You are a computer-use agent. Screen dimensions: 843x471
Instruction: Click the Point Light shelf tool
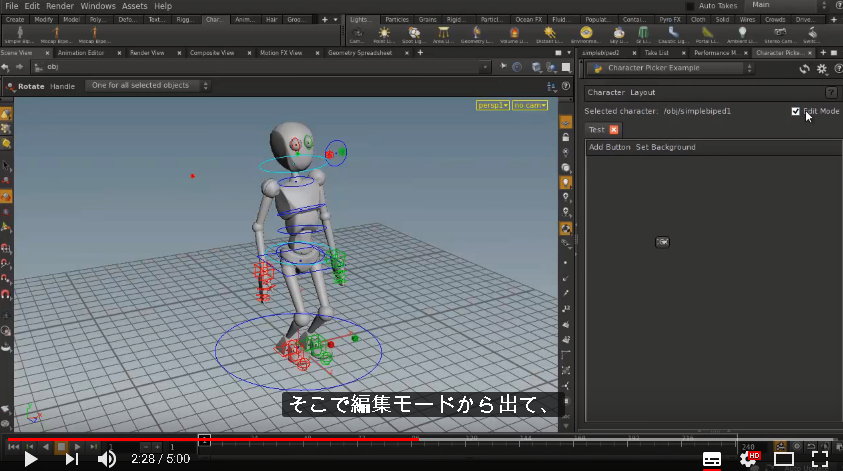384,35
